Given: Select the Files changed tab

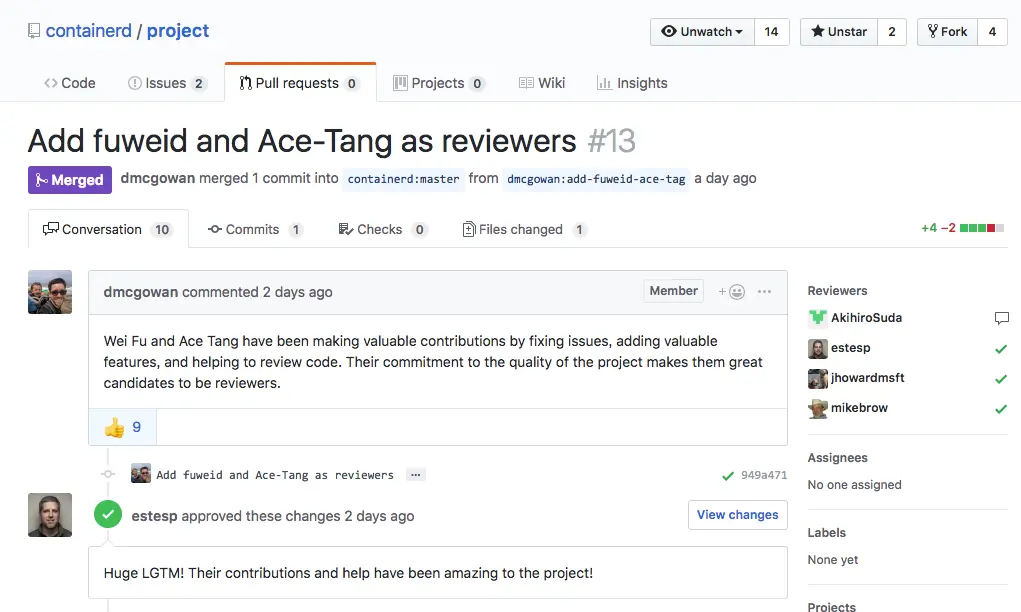Looking at the screenshot, I should point(524,229).
